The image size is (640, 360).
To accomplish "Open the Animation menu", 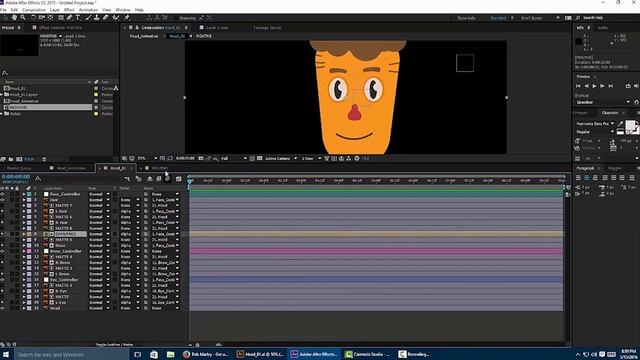I will tap(88, 9).
